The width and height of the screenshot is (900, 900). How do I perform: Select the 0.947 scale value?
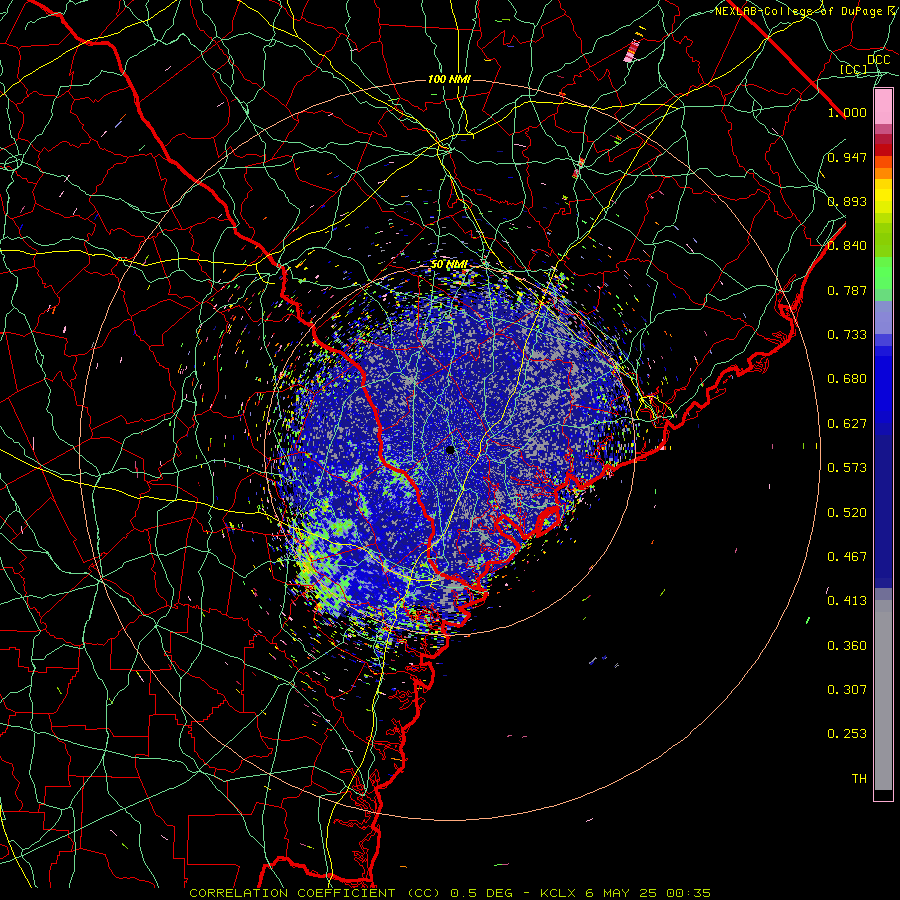pyautogui.click(x=847, y=157)
